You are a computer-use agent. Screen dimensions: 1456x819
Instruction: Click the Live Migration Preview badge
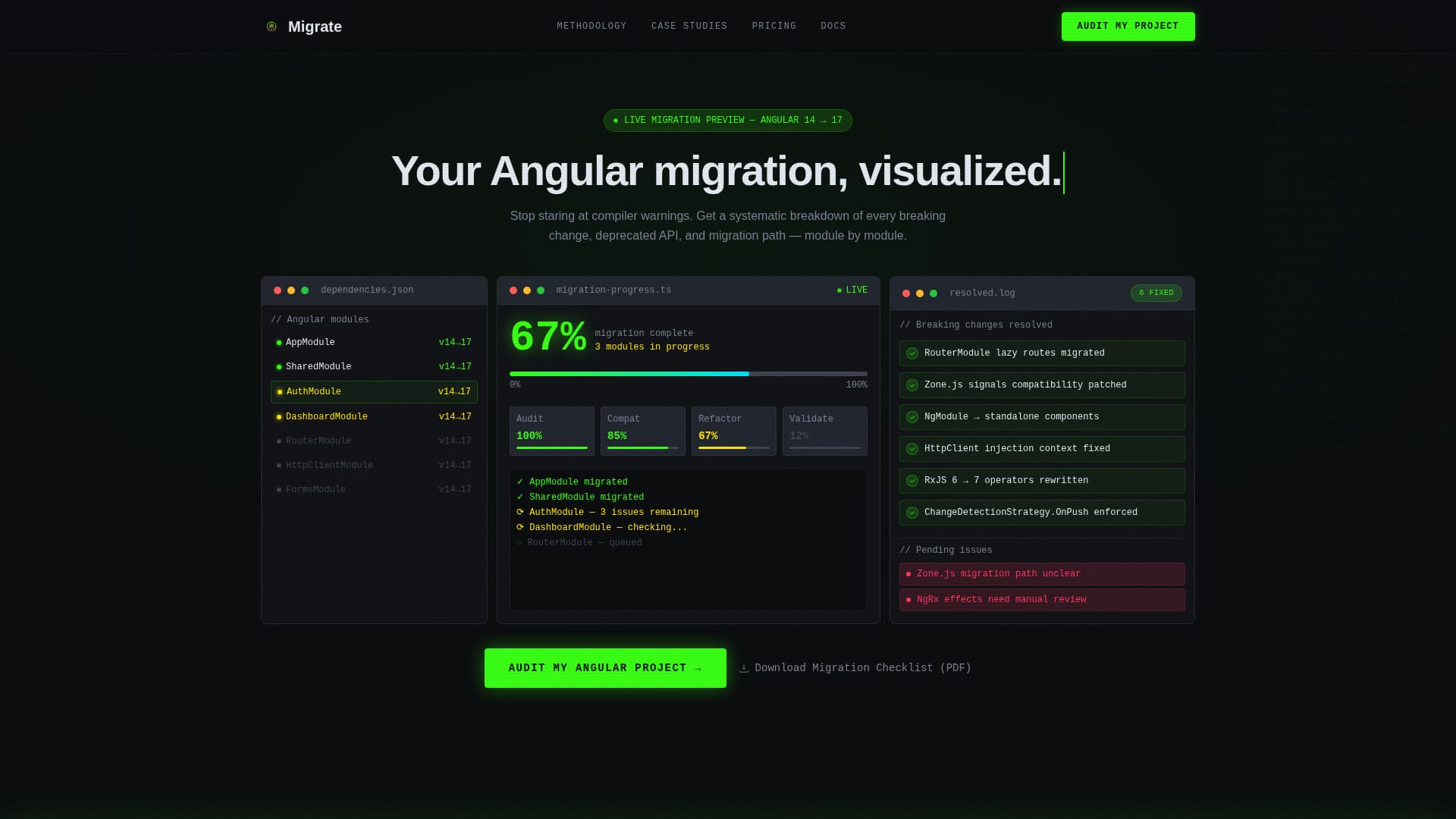(x=727, y=121)
